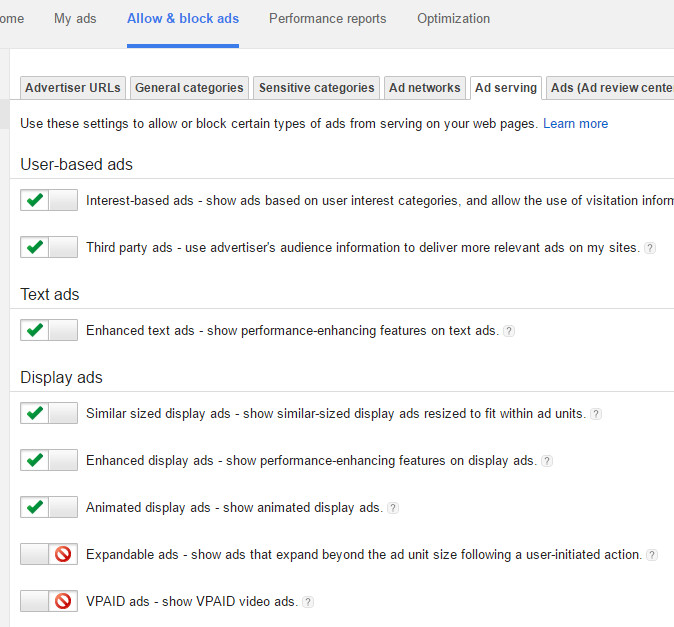Open the Advertiser URLs tab
The width and height of the screenshot is (674, 627).
[x=73, y=88]
